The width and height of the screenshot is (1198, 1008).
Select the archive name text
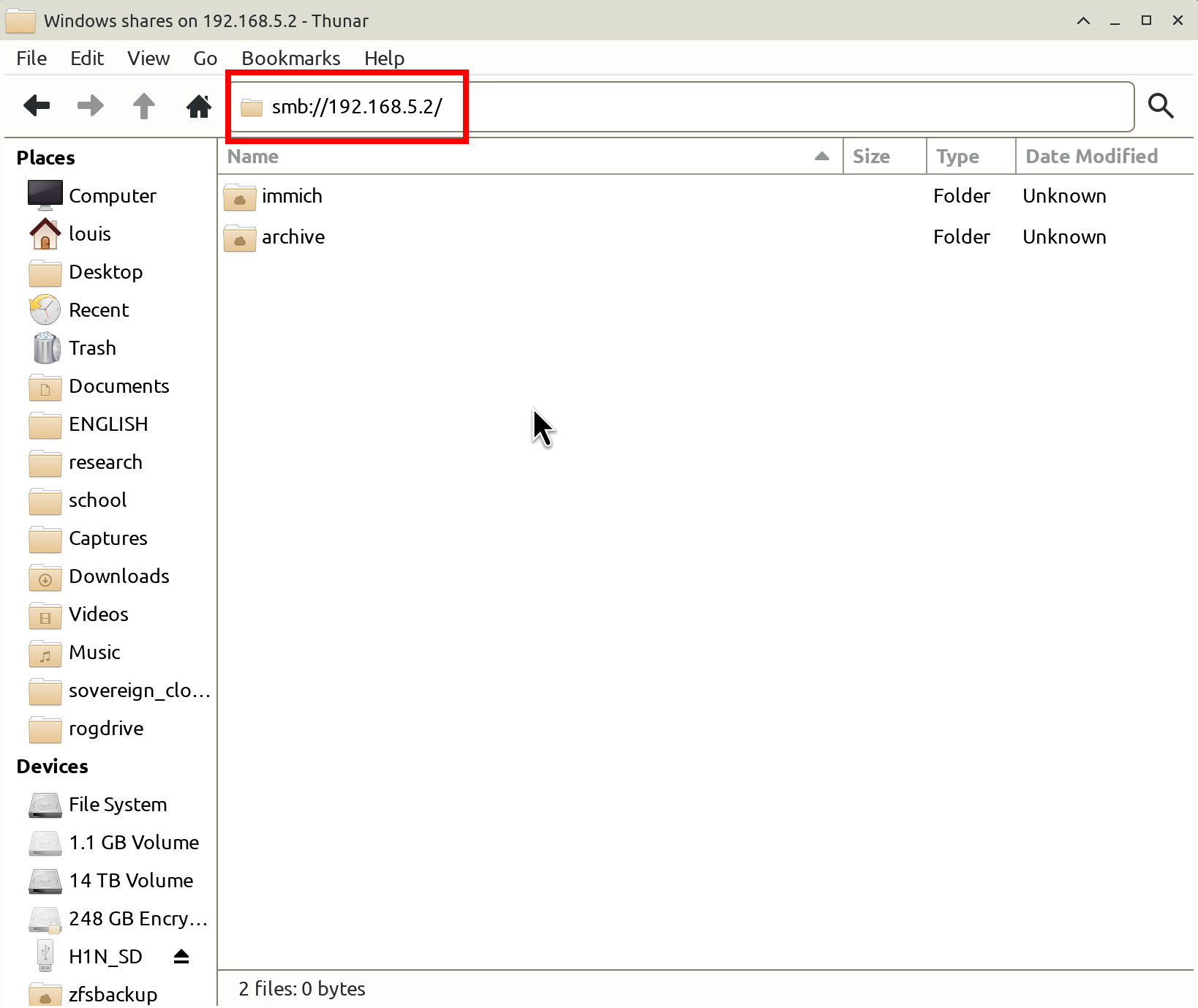293,237
